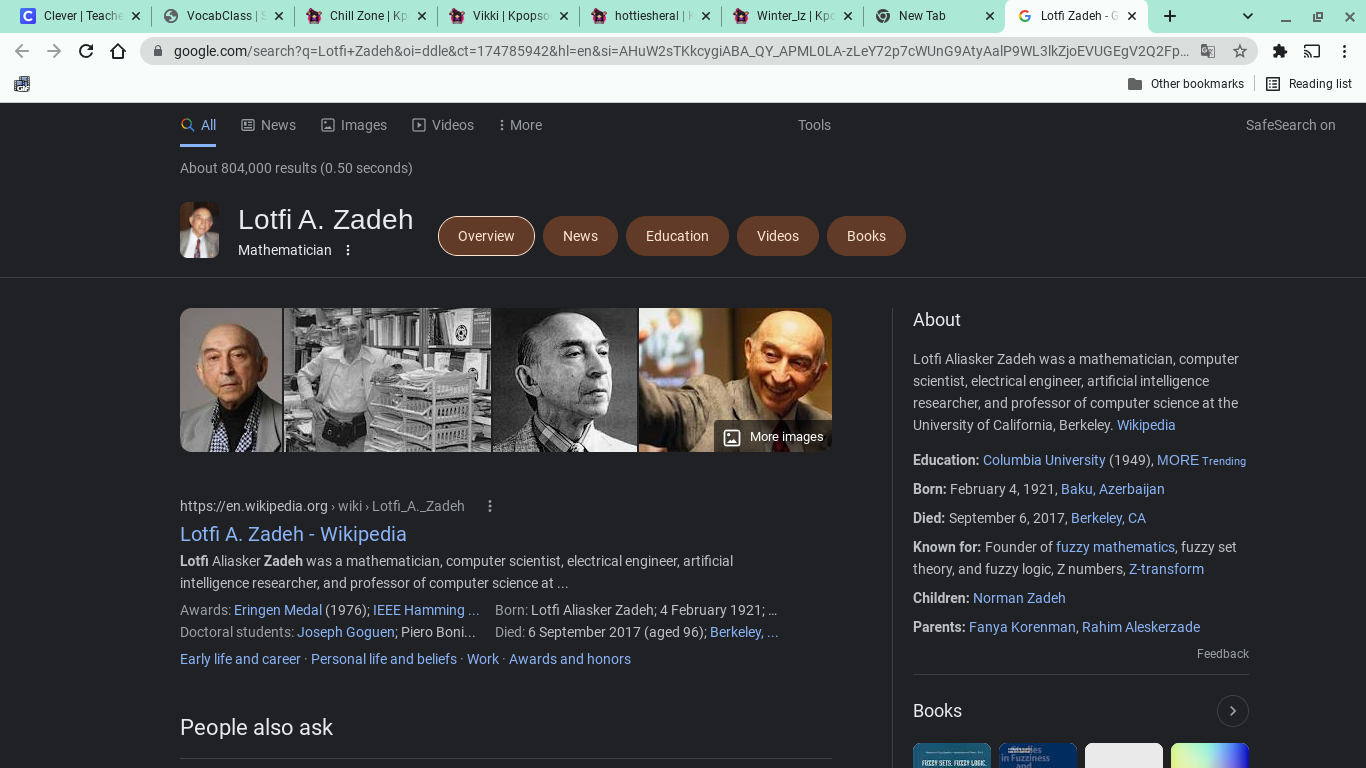This screenshot has height=768, width=1366.
Task: Expand the More search filters menu
Action: pyautogui.click(x=520, y=125)
